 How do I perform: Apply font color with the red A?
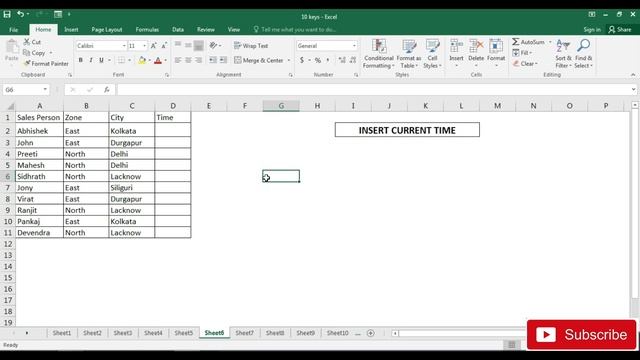(158, 60)
